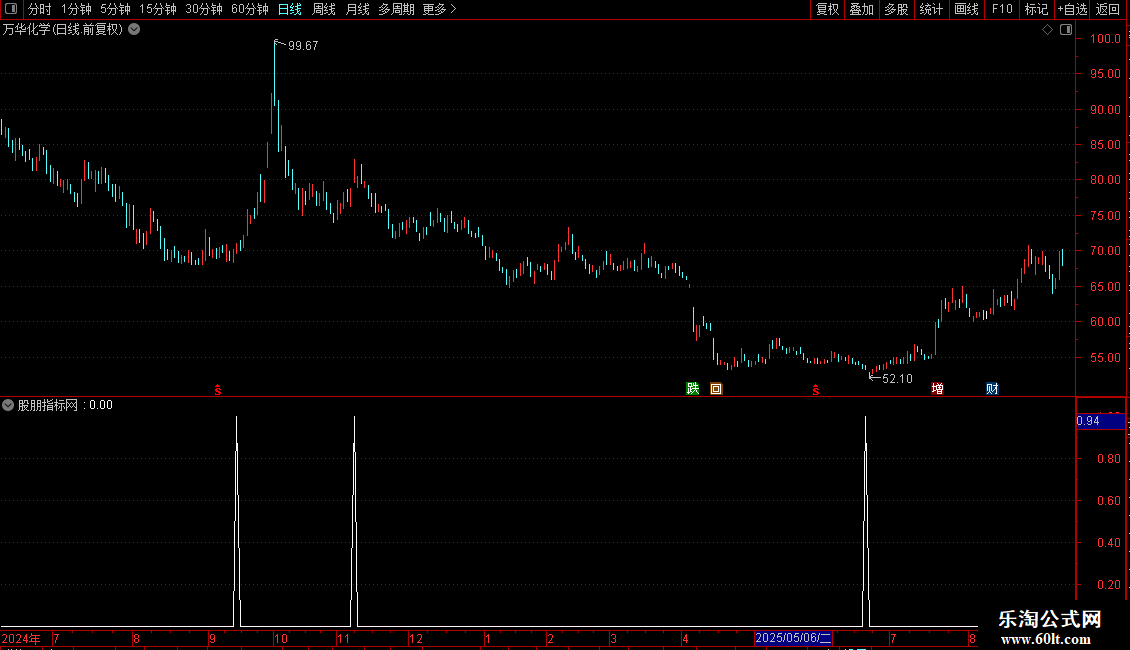
Task: Select the 1分钟 period
Action: click(76, 9)
